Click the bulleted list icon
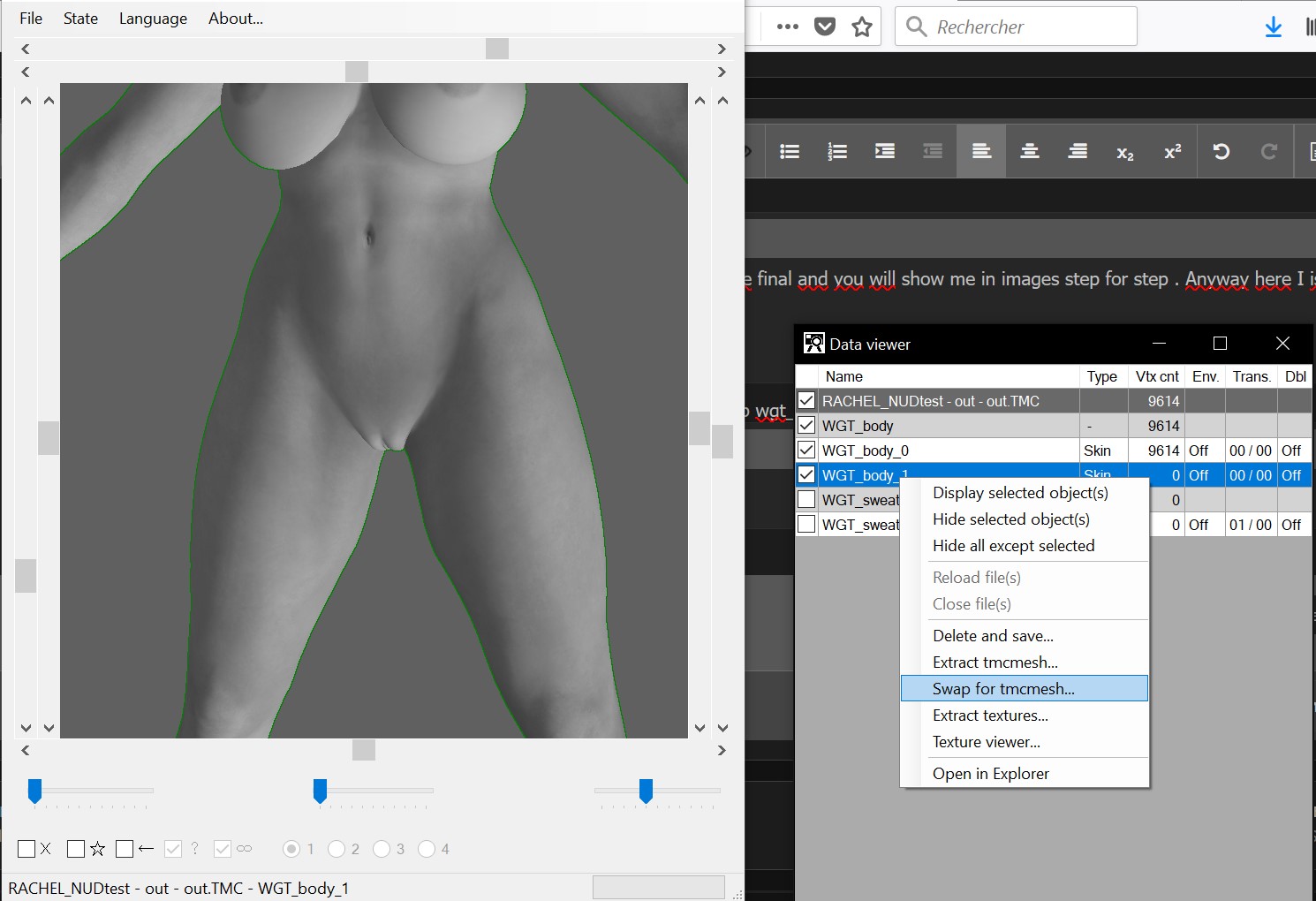Viewport: 1316px width, 901px height. click(x=790, y=152)
